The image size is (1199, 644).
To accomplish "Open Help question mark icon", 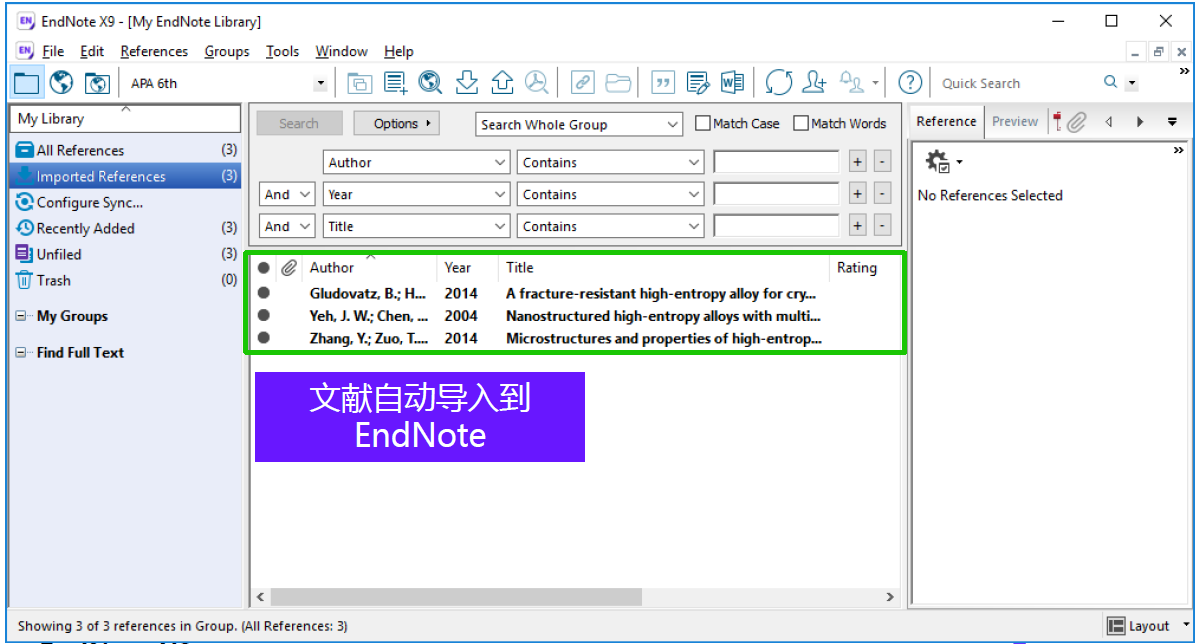I will (909, 83).
